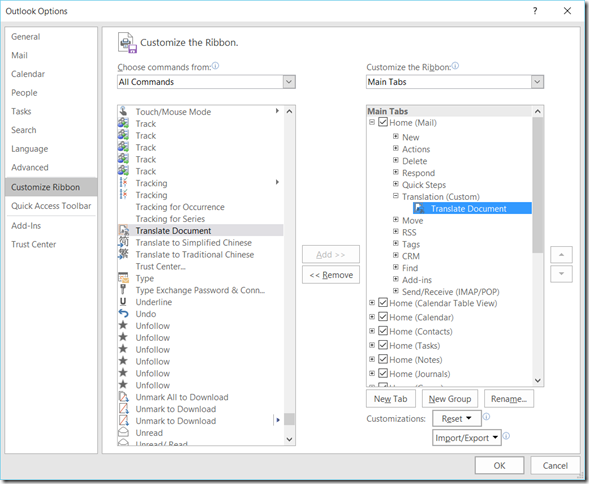
Task: Uncheck the Home (Notes) checkbox
Action: tap(383, 359)
